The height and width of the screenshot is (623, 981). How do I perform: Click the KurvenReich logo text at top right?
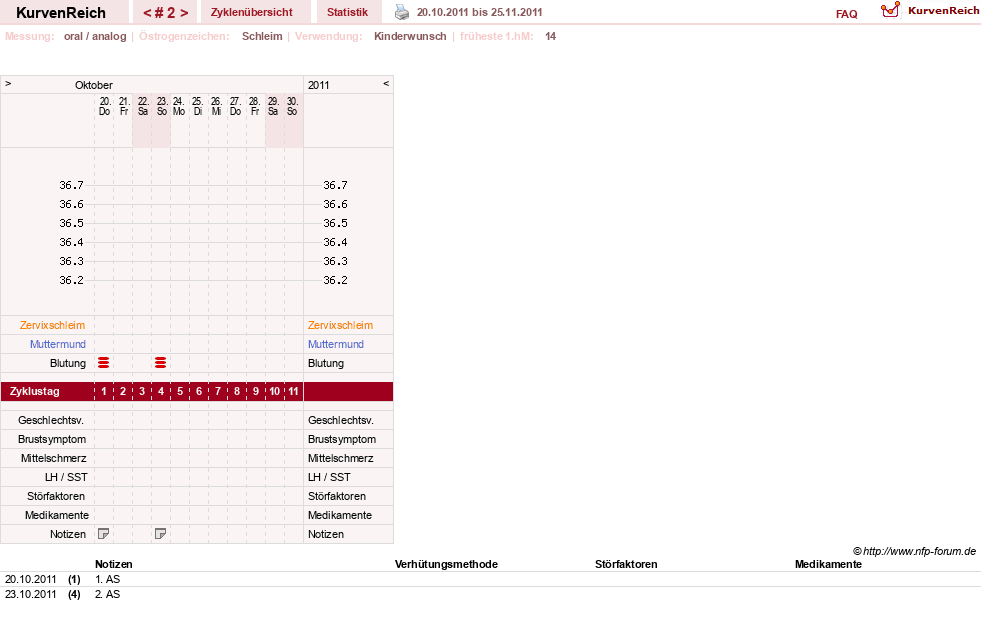pos(943,11)
